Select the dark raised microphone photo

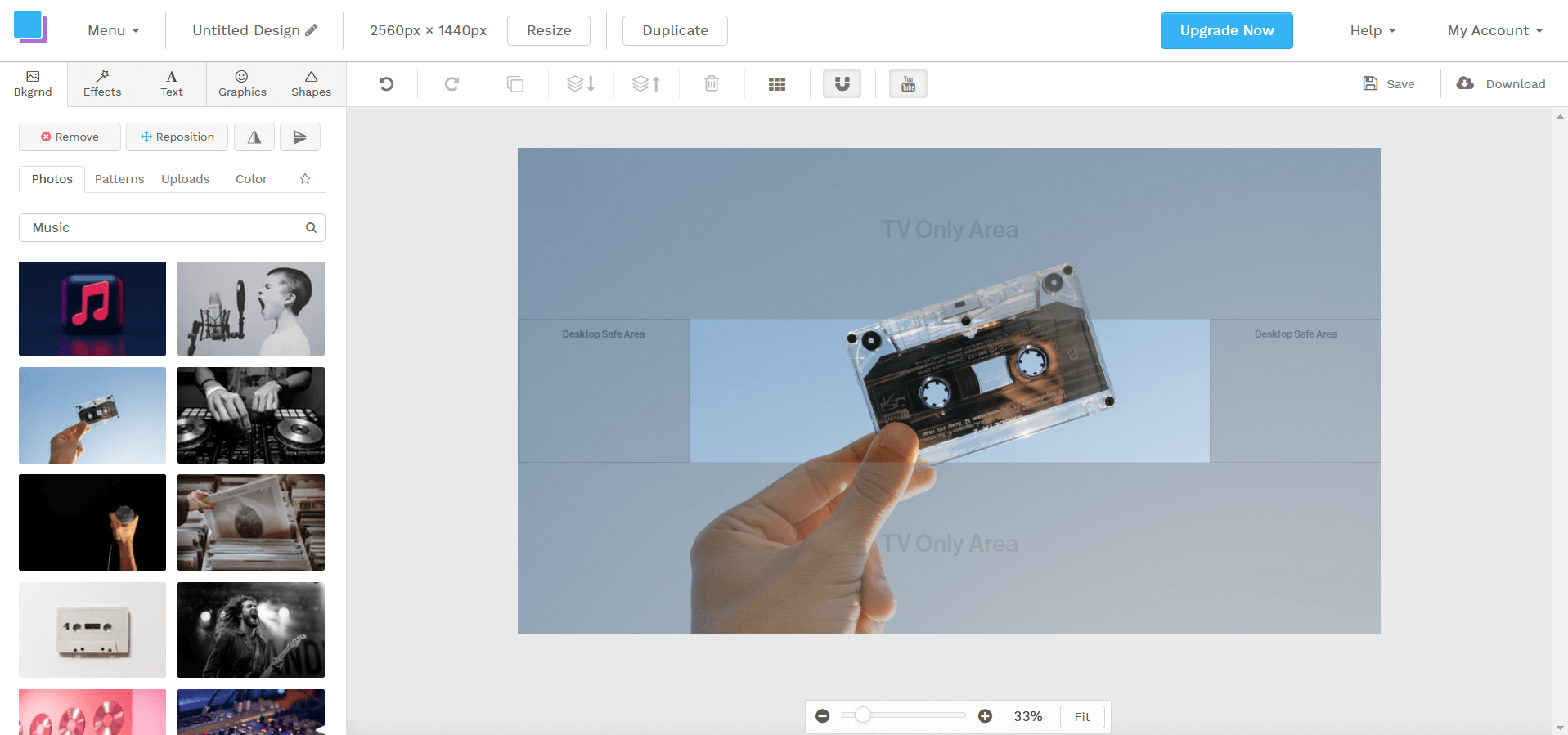(x=92, y=522)
